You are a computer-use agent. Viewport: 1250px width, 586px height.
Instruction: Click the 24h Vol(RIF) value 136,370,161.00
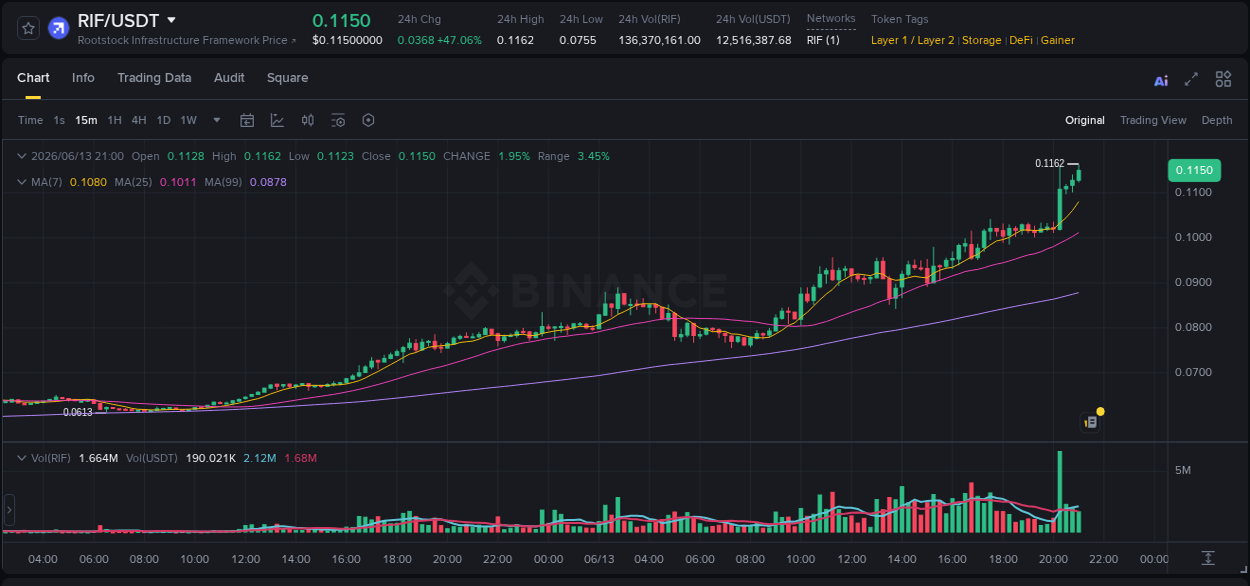click(659, 40)
